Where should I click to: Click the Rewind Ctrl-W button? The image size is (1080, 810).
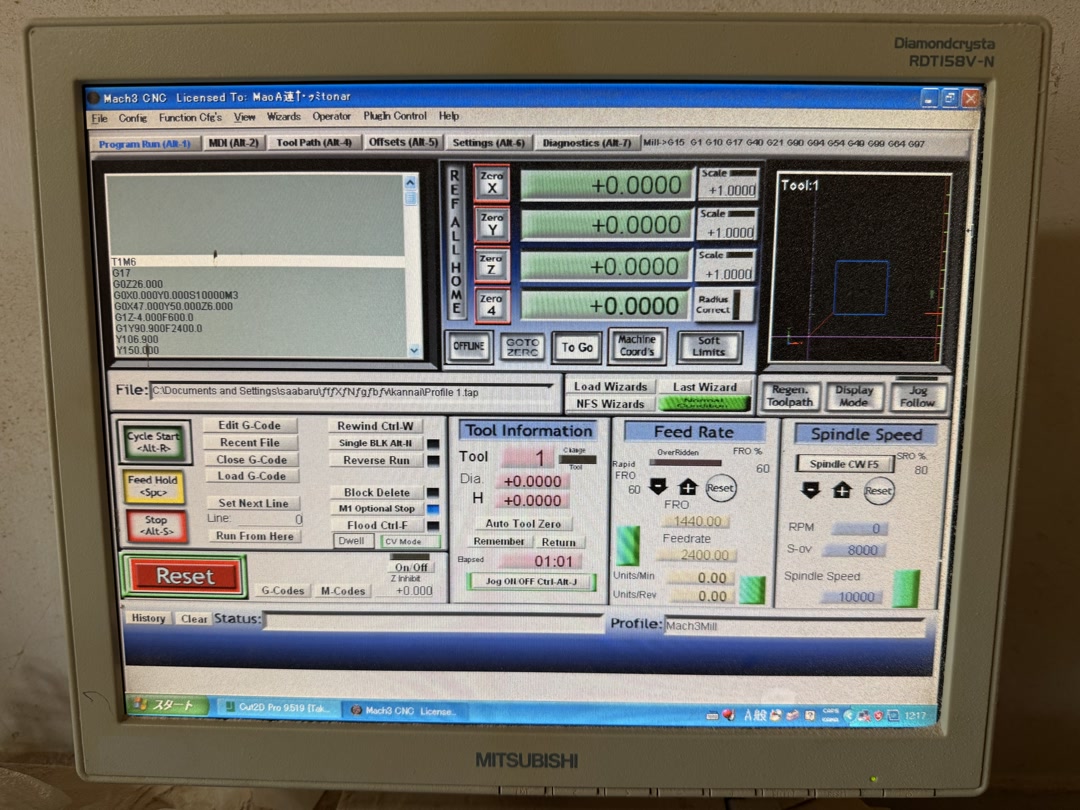[x=375, y=426]
